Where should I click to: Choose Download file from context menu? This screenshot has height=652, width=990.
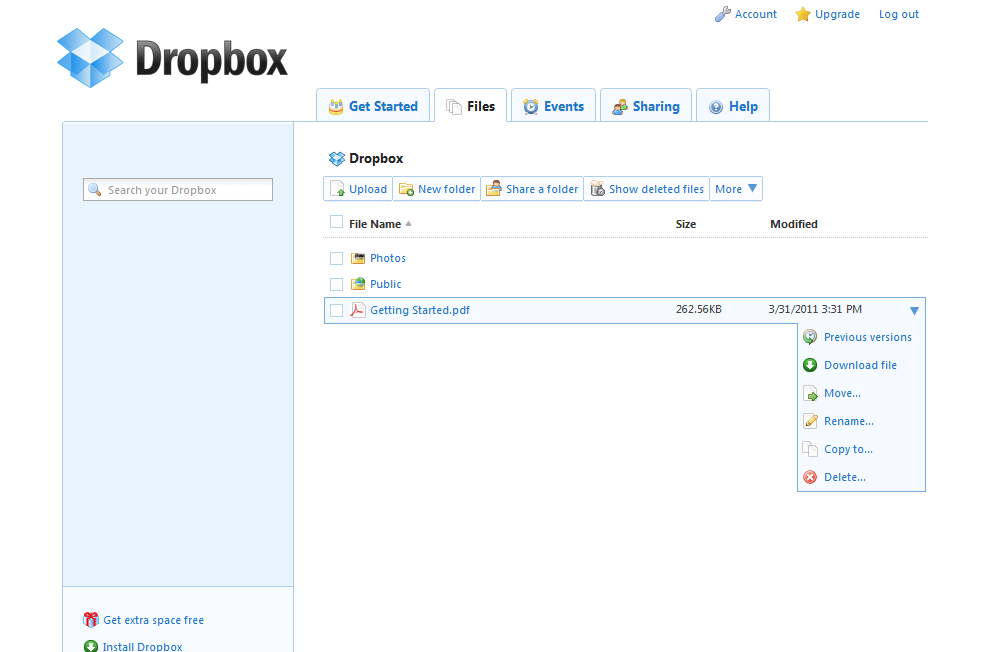coord(860,365)
